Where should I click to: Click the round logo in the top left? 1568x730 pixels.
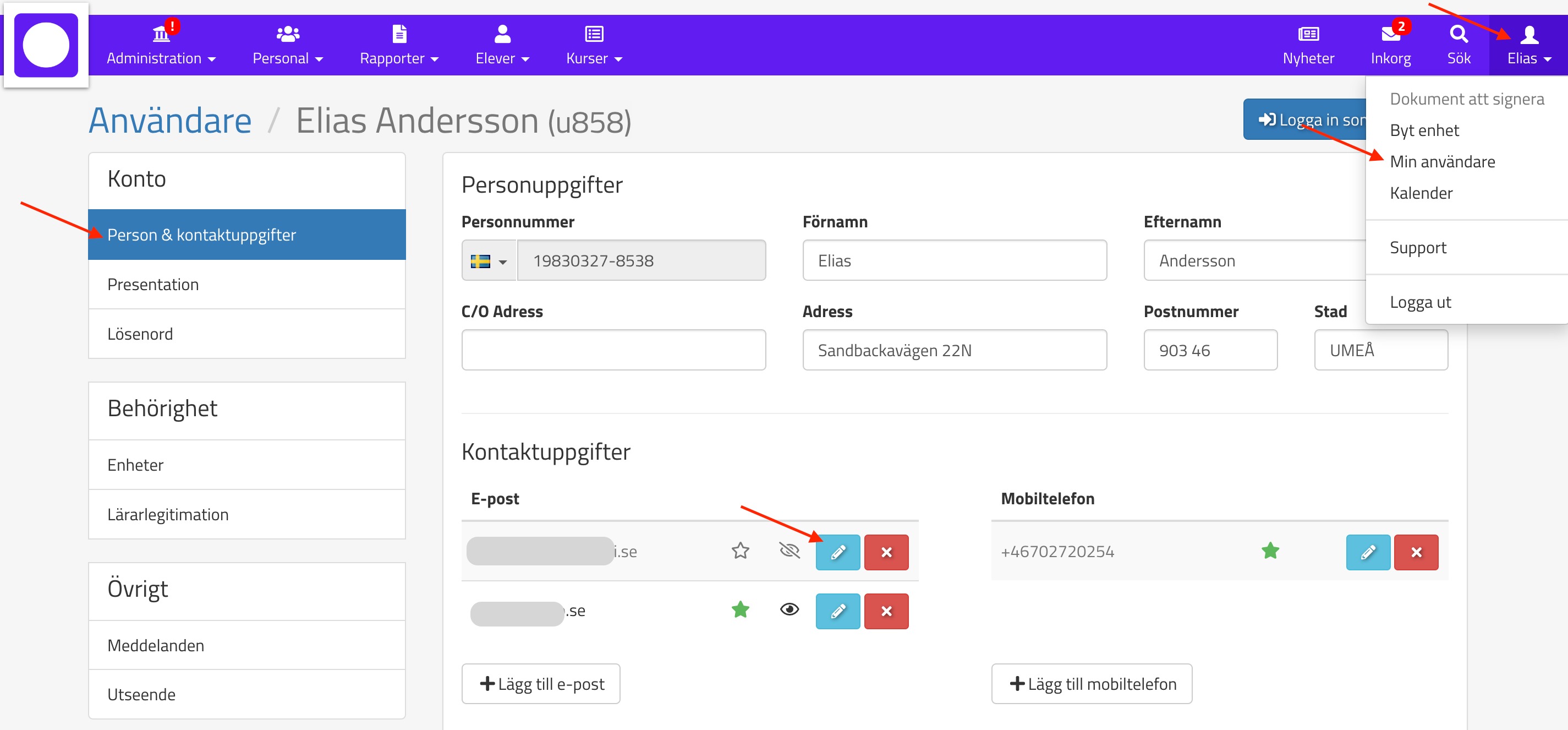point(46,45)
